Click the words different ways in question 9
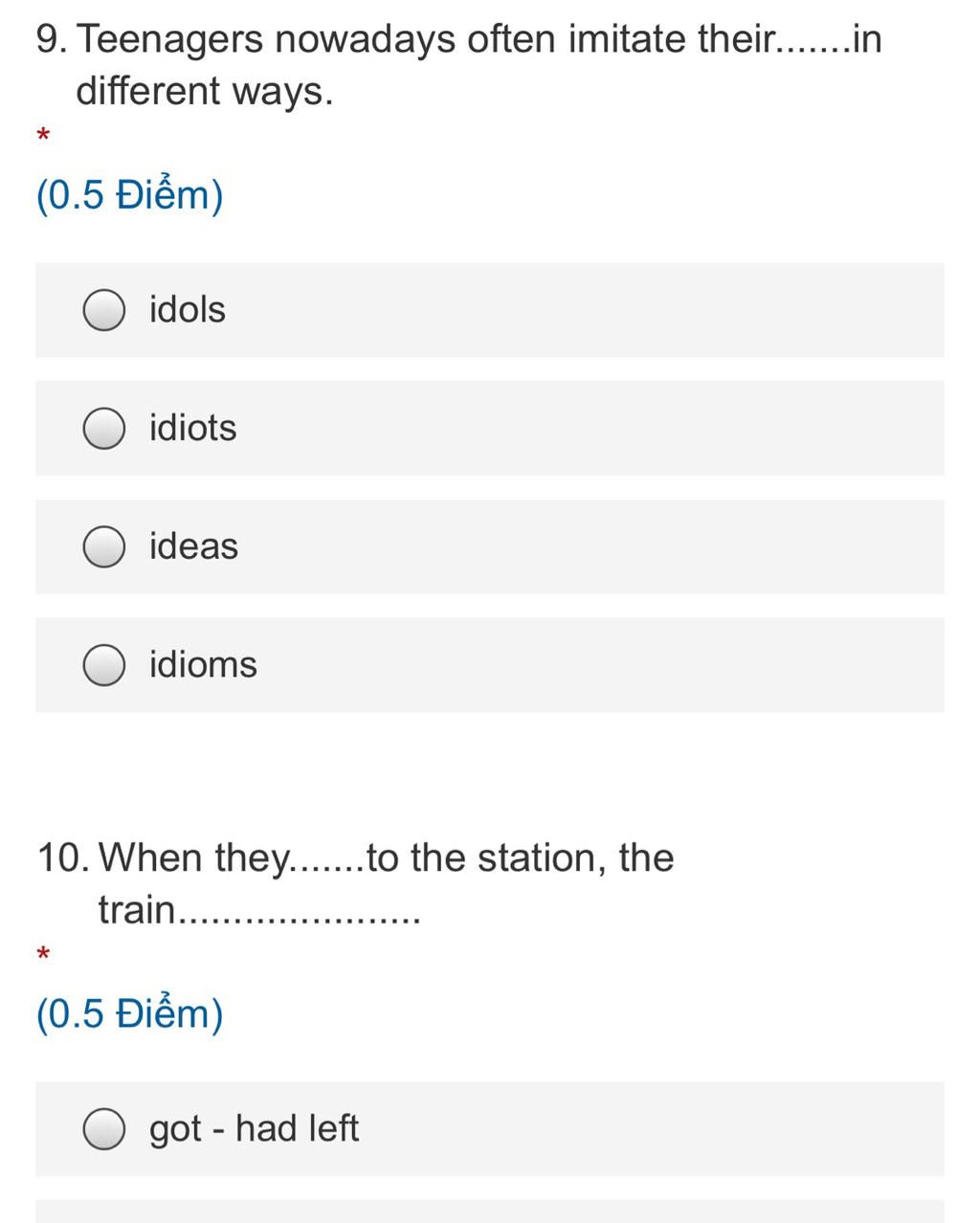This screenshot has width=980, height=1223. pyautogui.click(x=204, y=92)
